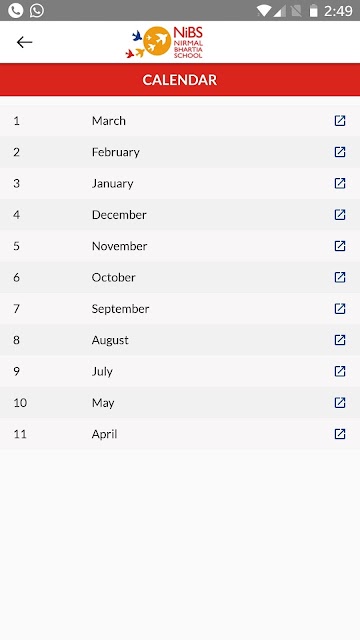Open the August calendar link icon
The image size is (360, 640).
pyautogui.click(x=340, y=340)
